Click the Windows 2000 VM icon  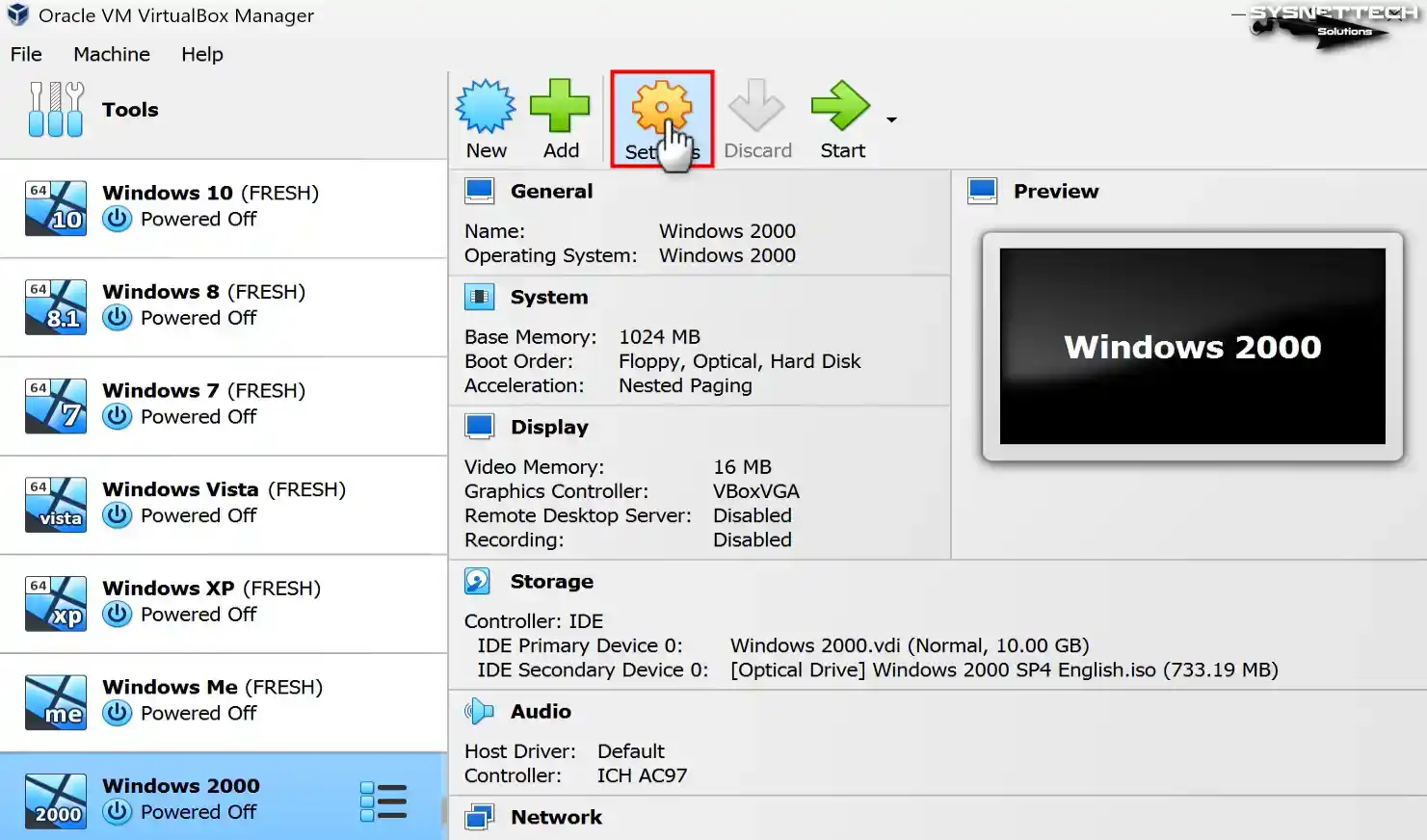(56, 801)
